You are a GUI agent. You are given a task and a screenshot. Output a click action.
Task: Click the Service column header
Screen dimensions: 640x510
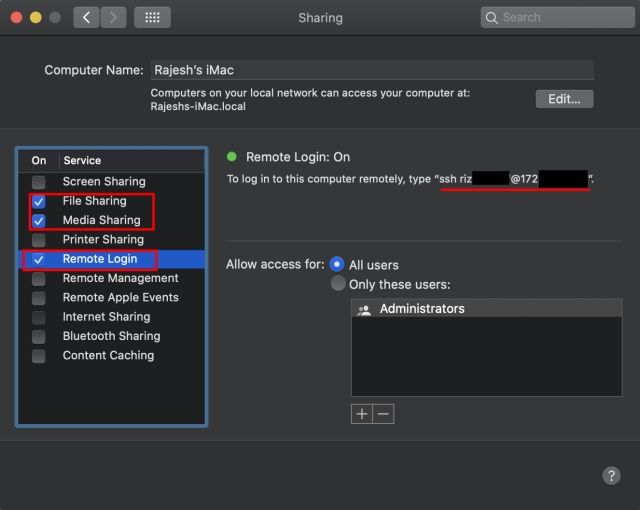pyautogui.click(x=132, y=160)
